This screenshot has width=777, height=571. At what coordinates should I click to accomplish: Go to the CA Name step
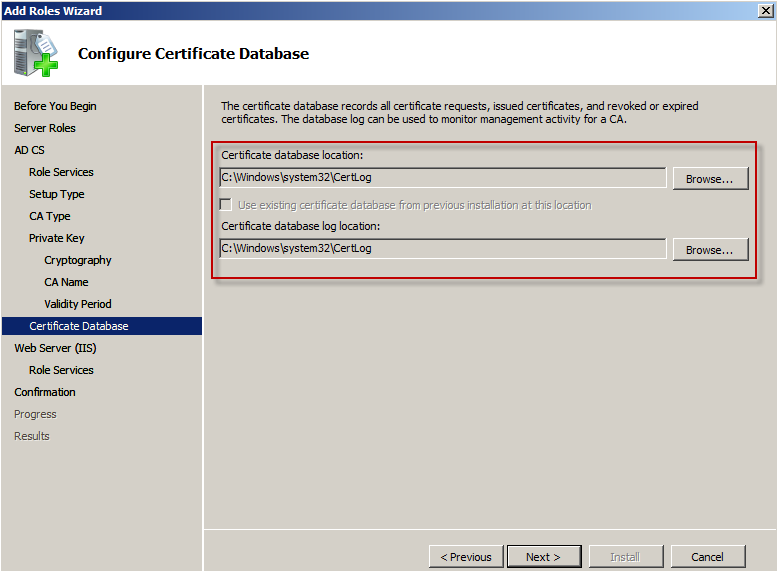66,282
